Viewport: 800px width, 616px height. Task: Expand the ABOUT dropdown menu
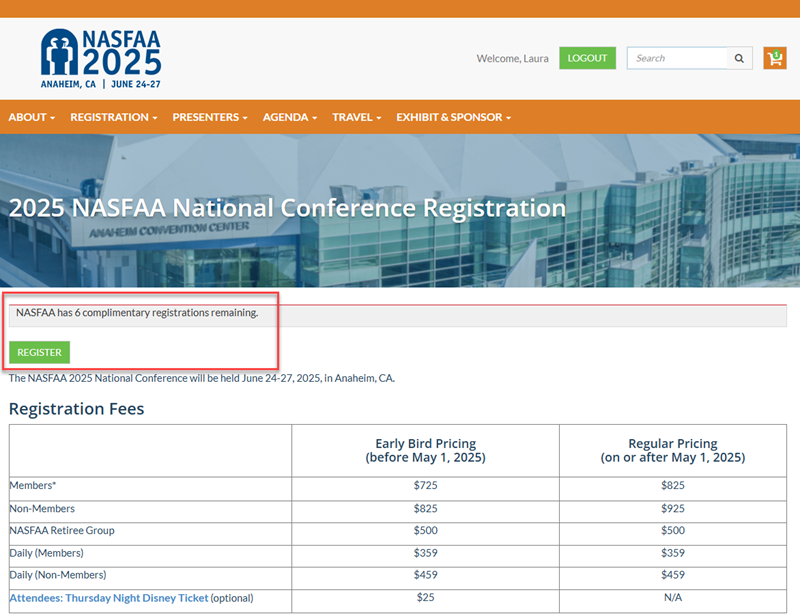32,117
